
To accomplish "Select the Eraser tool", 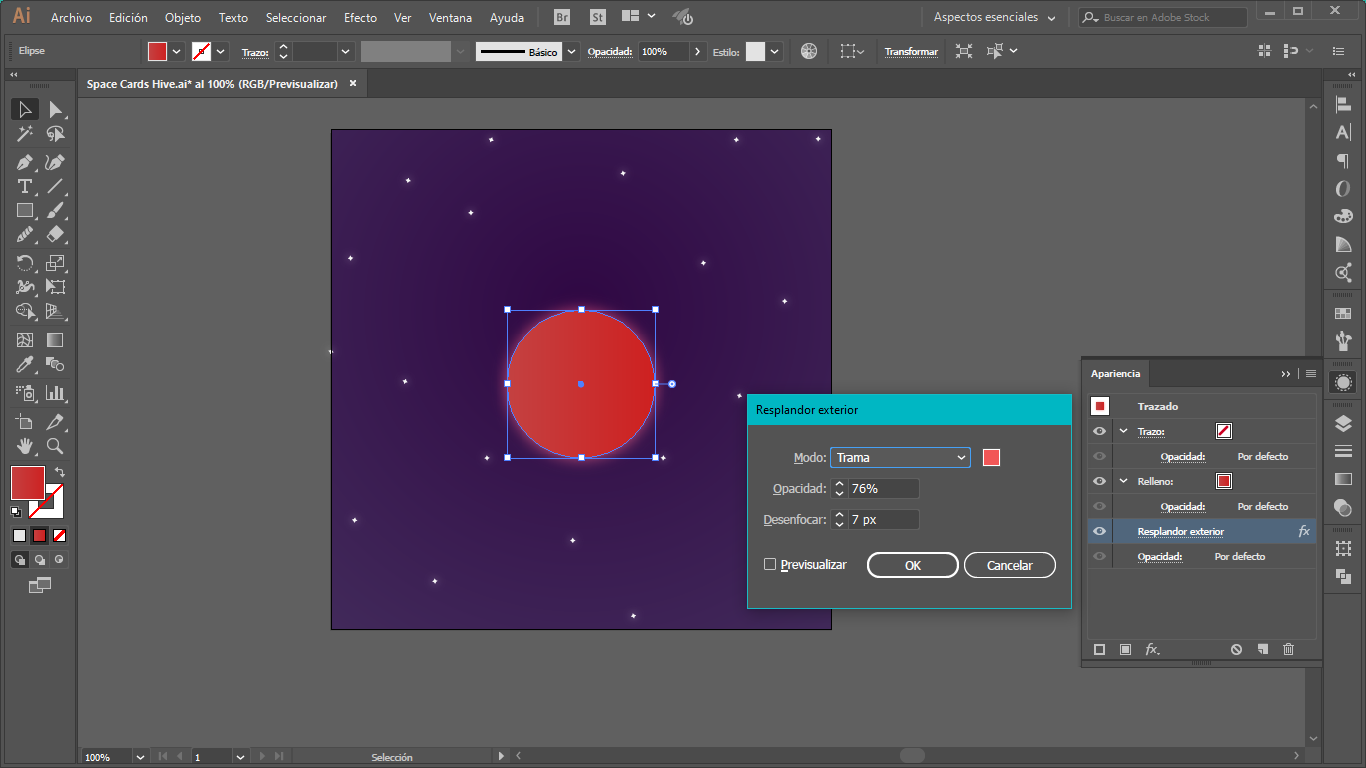I will point(56,235).
